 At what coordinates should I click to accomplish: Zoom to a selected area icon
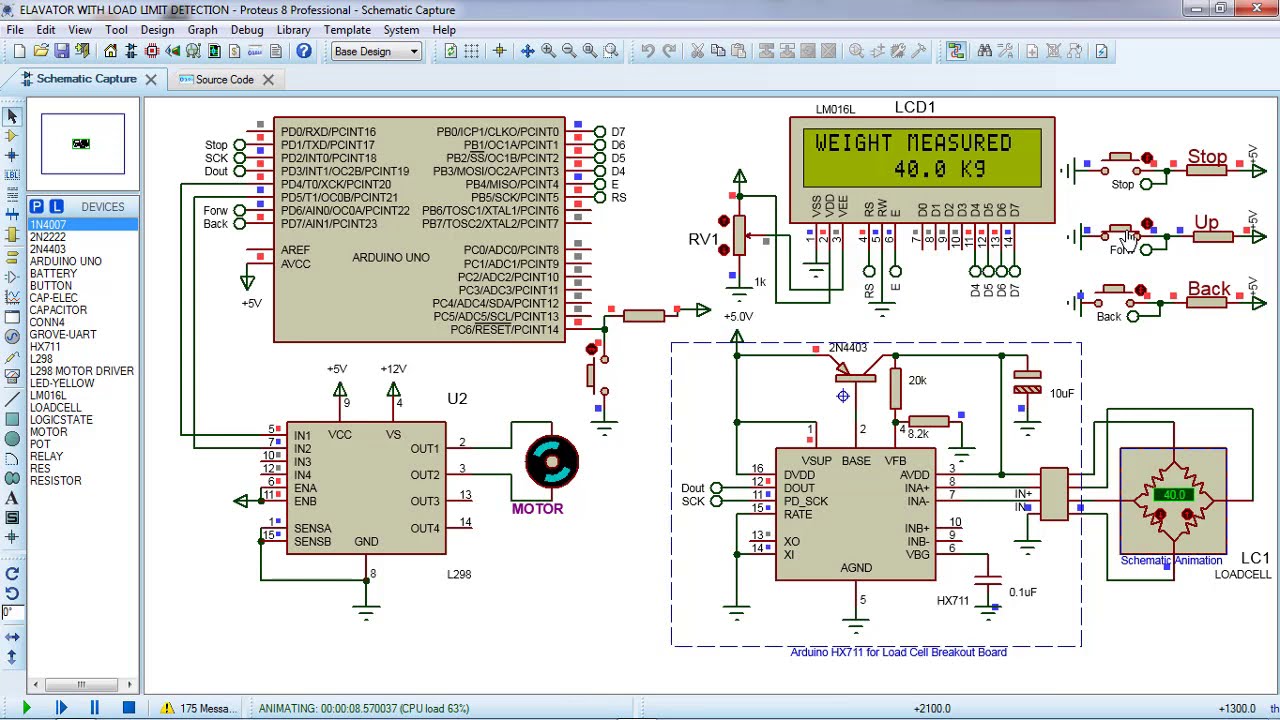(x=611, y=51)
